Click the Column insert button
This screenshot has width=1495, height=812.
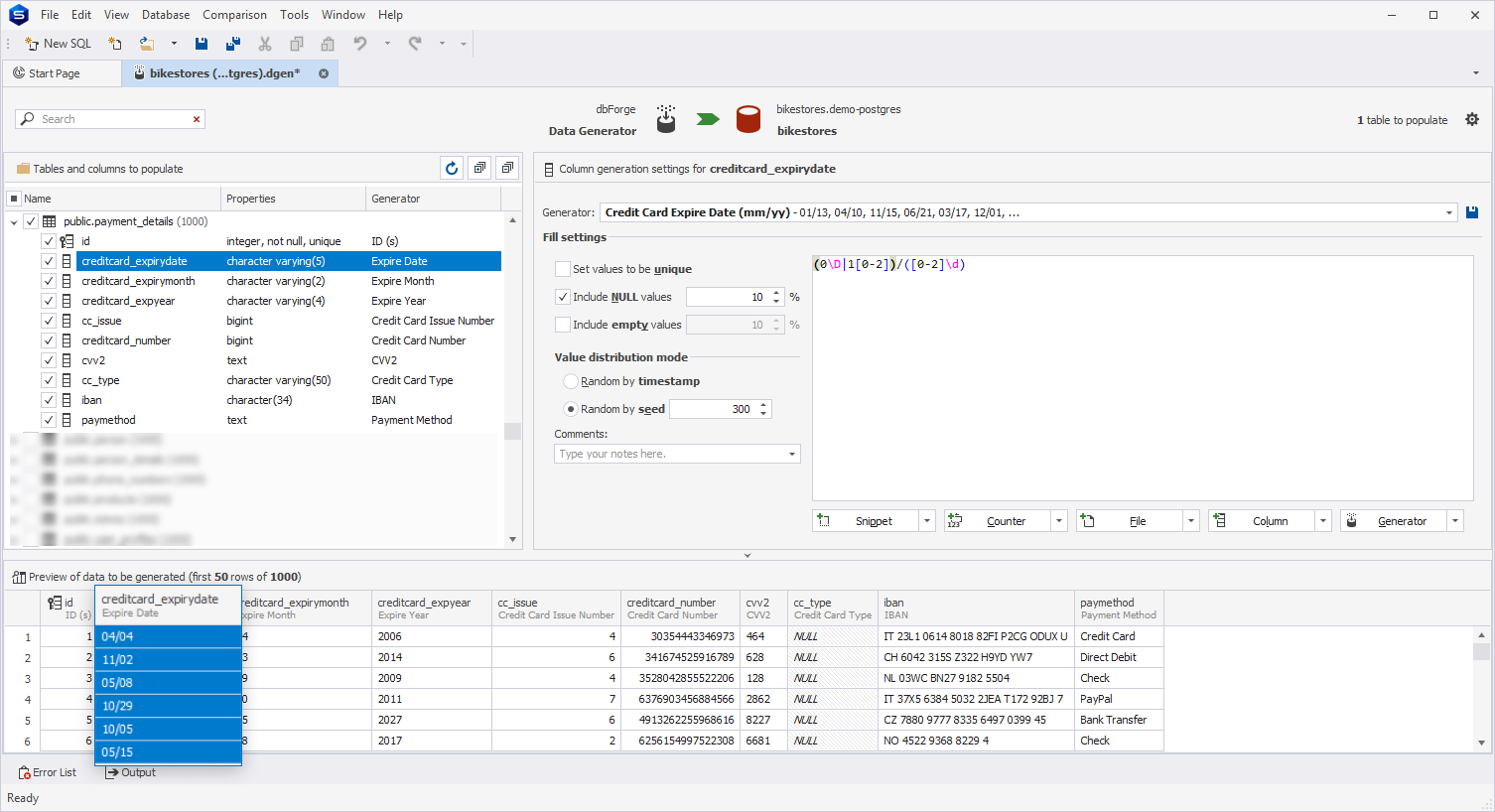(1262, 521)
